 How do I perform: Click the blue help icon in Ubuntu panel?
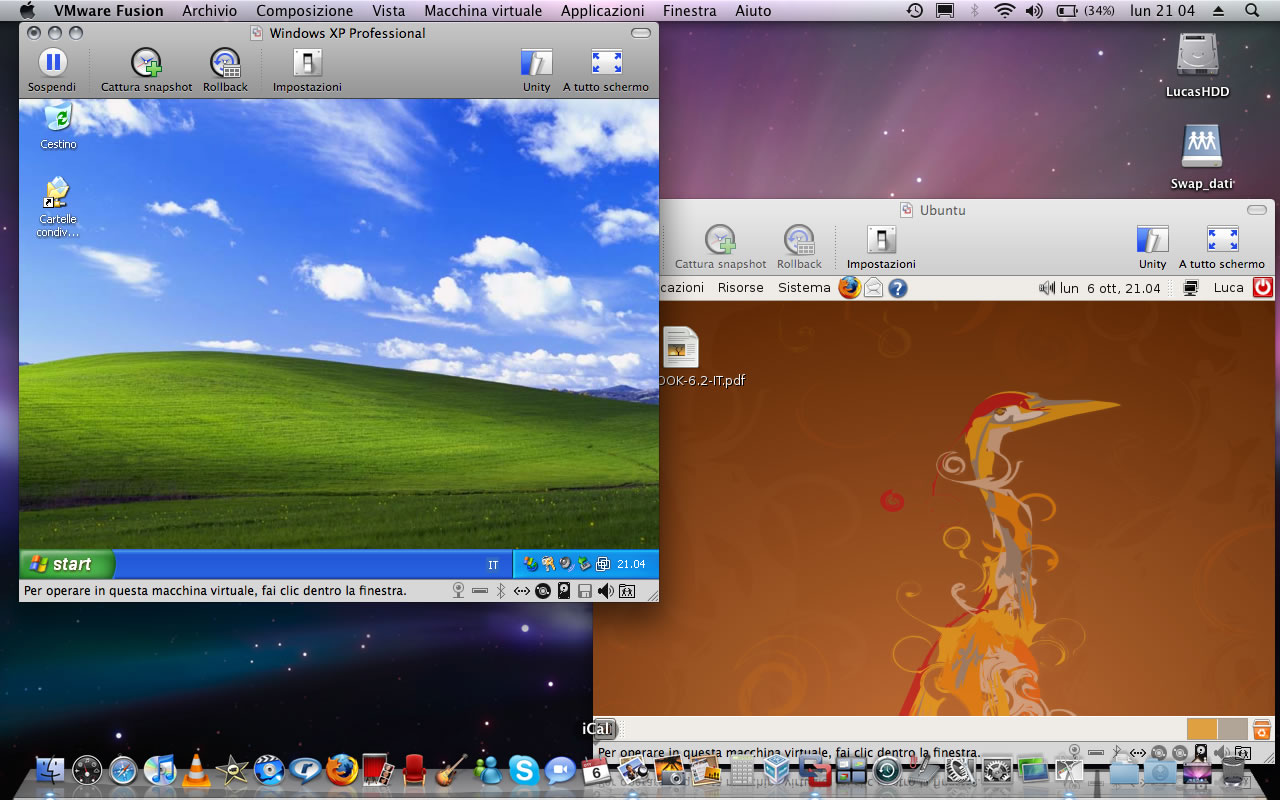898,288
